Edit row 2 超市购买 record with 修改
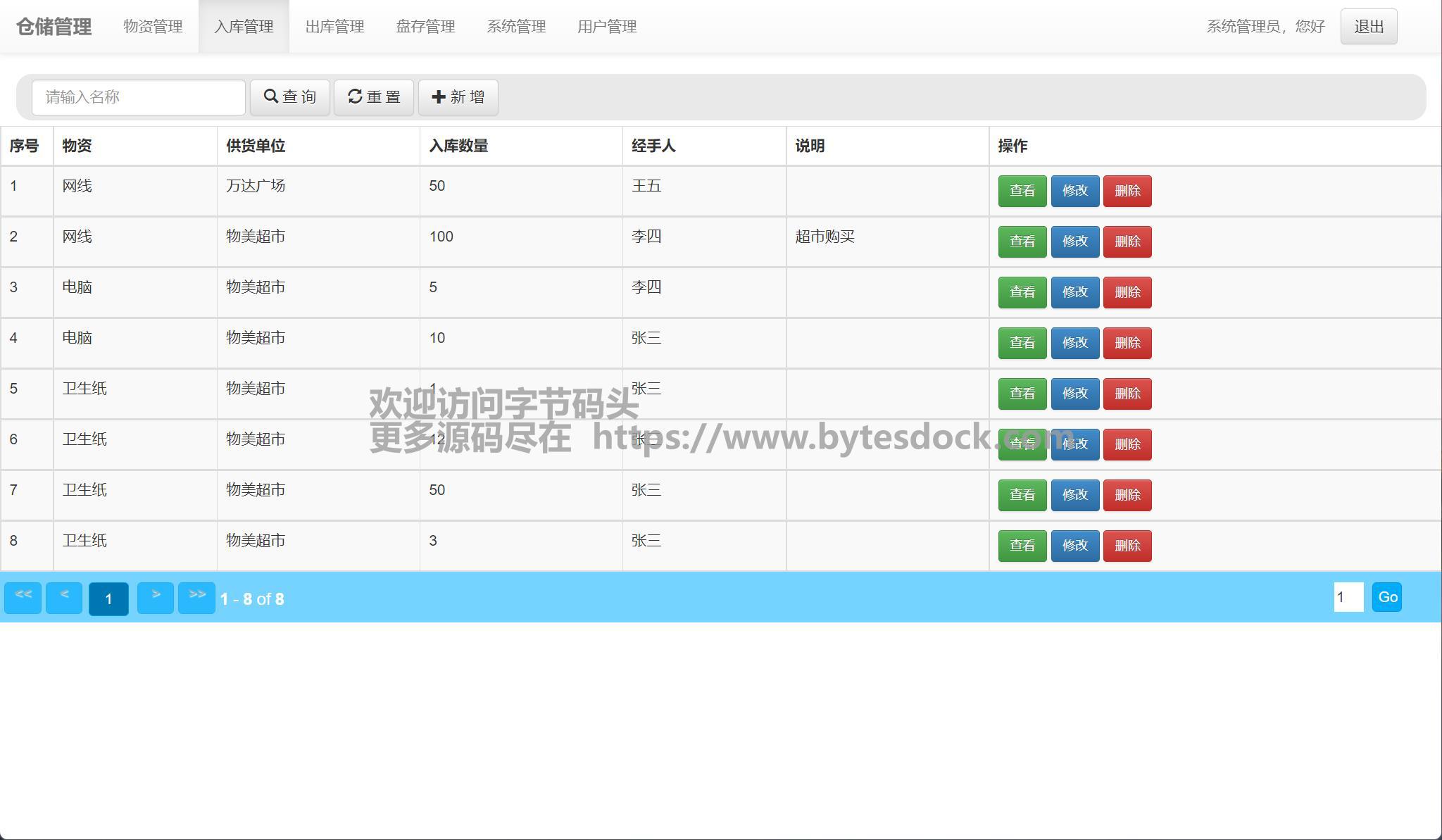This screenshot has height=840, width=1442. pyautogui.click(x=1074, y=242)
